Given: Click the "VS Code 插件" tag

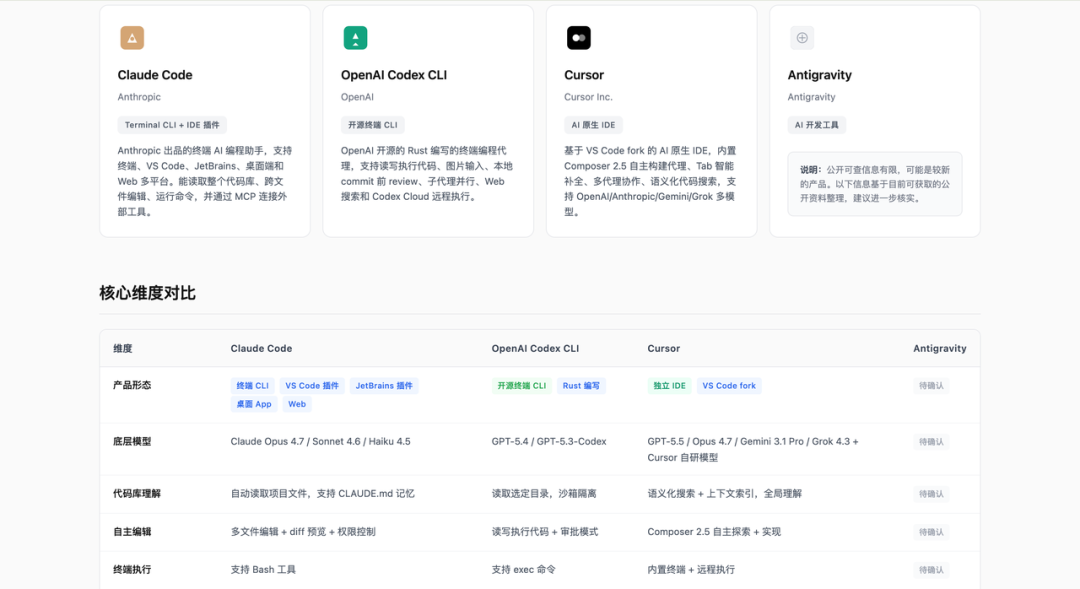Looking at the screenshot, I should pos(312,386).
